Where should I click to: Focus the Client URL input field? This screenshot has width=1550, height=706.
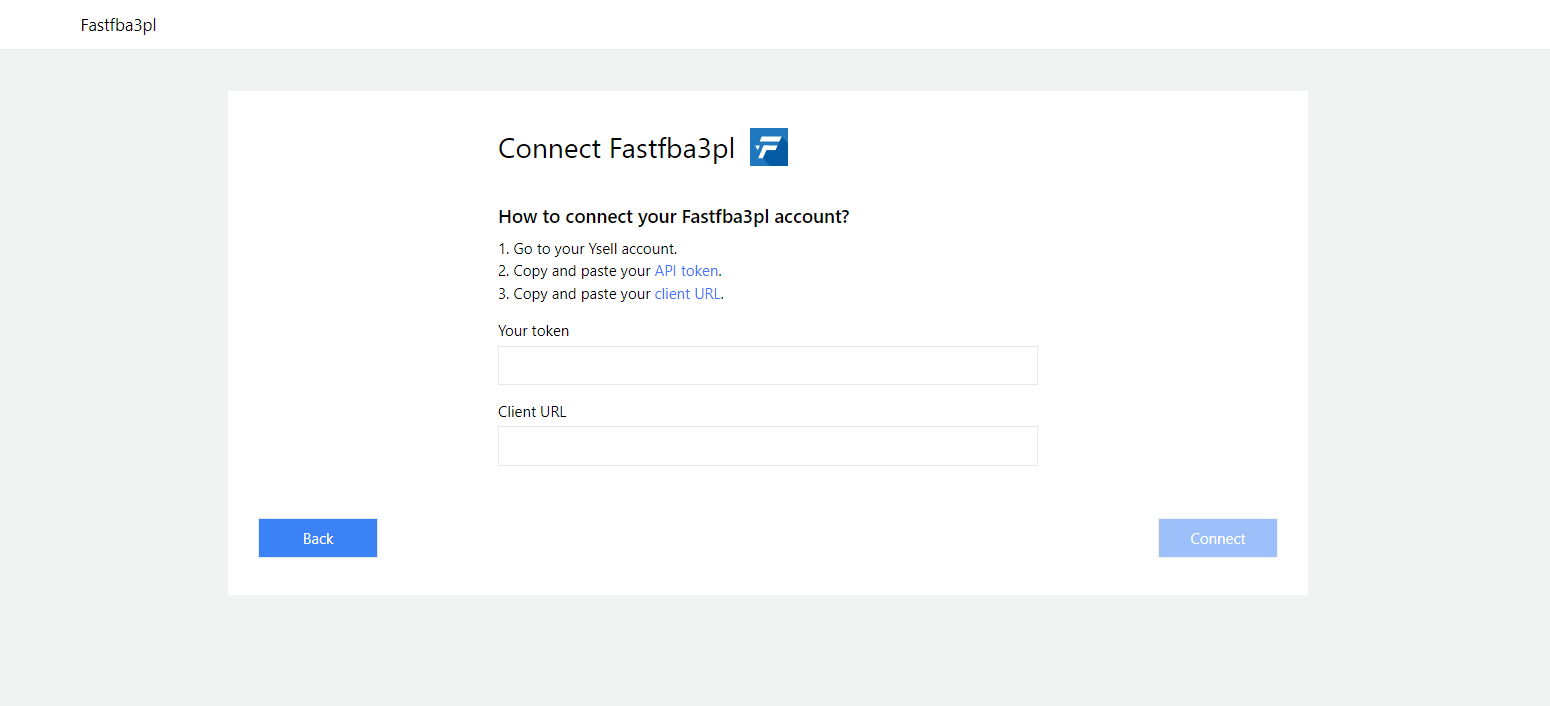click(x=768, y=446)
